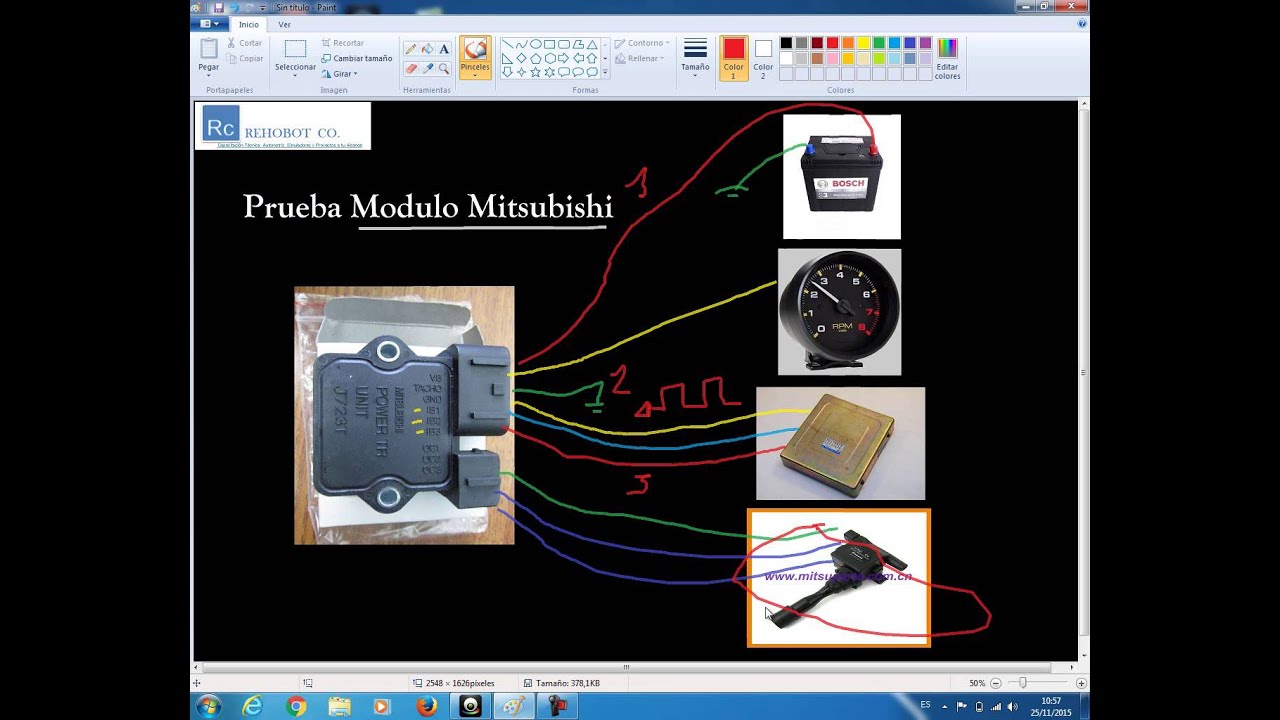
Task: Launch Google Chrome from taskbar
Action: (x=296, y=707)
